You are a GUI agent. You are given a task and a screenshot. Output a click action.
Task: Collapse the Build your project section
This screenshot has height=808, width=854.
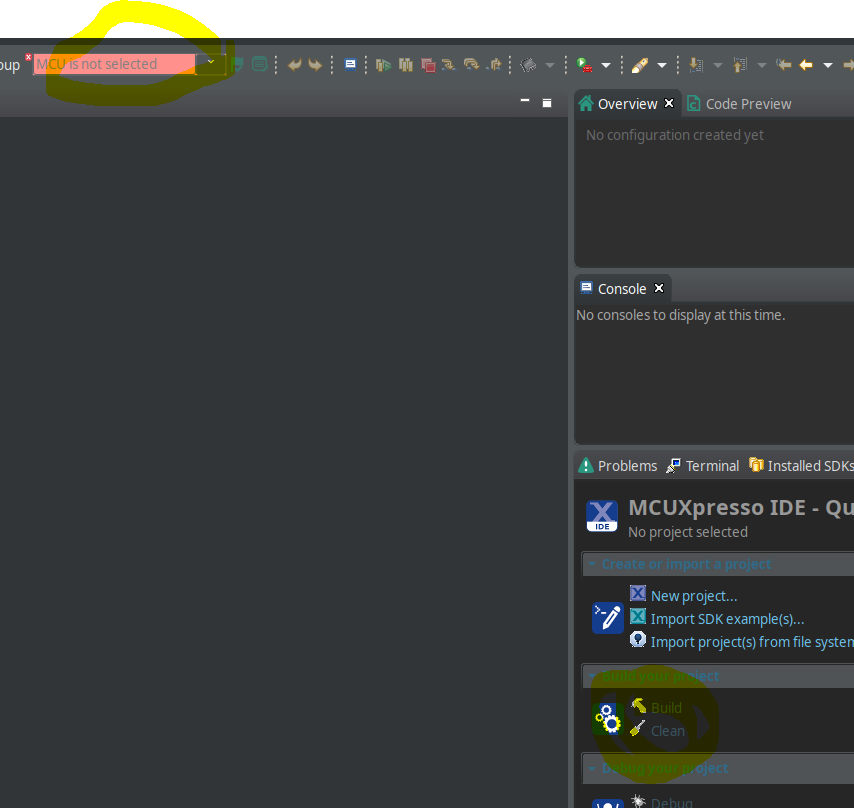click(591, 676)
